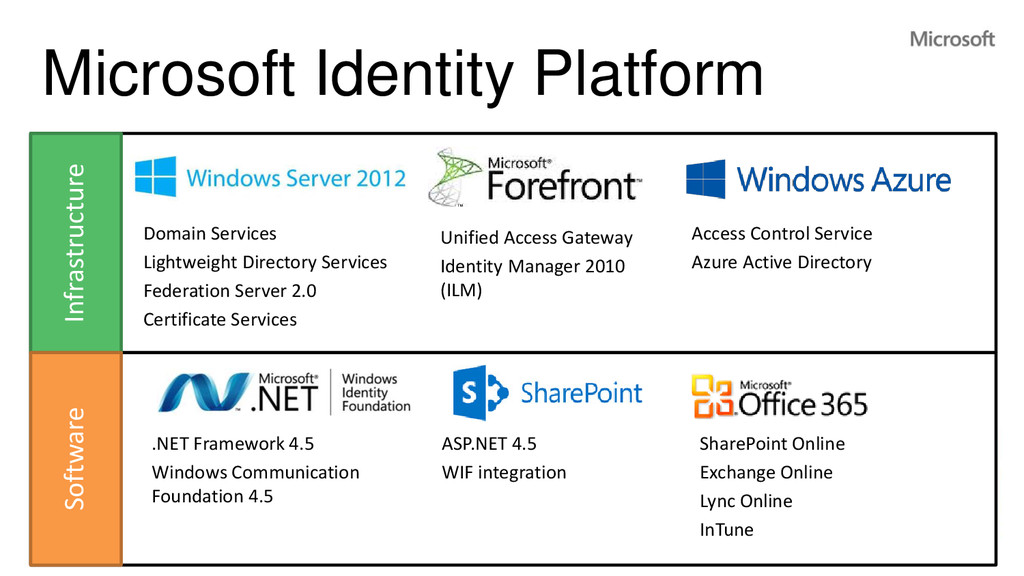Click the Forefront green swirl logo
Image resolution: width=1024 pixels, height=576 pixels.
(455, 176)
